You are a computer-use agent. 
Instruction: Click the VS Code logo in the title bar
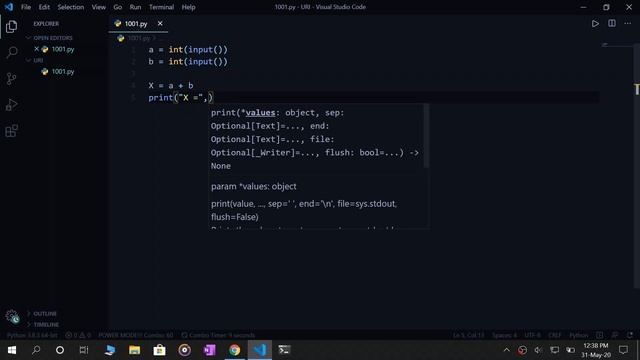9,7
